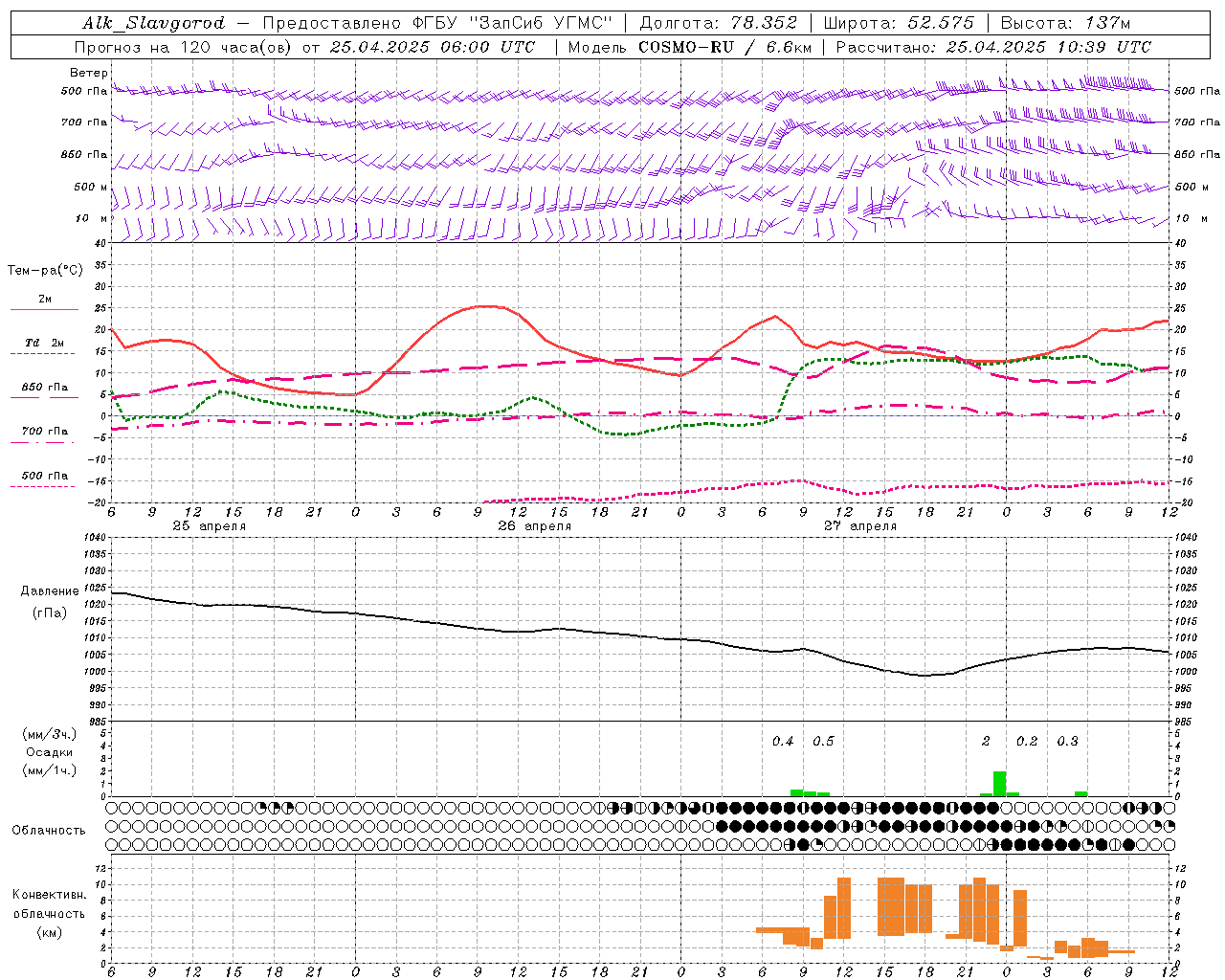Click the 'Td 2м' dew point legend entry
Viewport: 1225px width, 980px height.
point(45,343)
